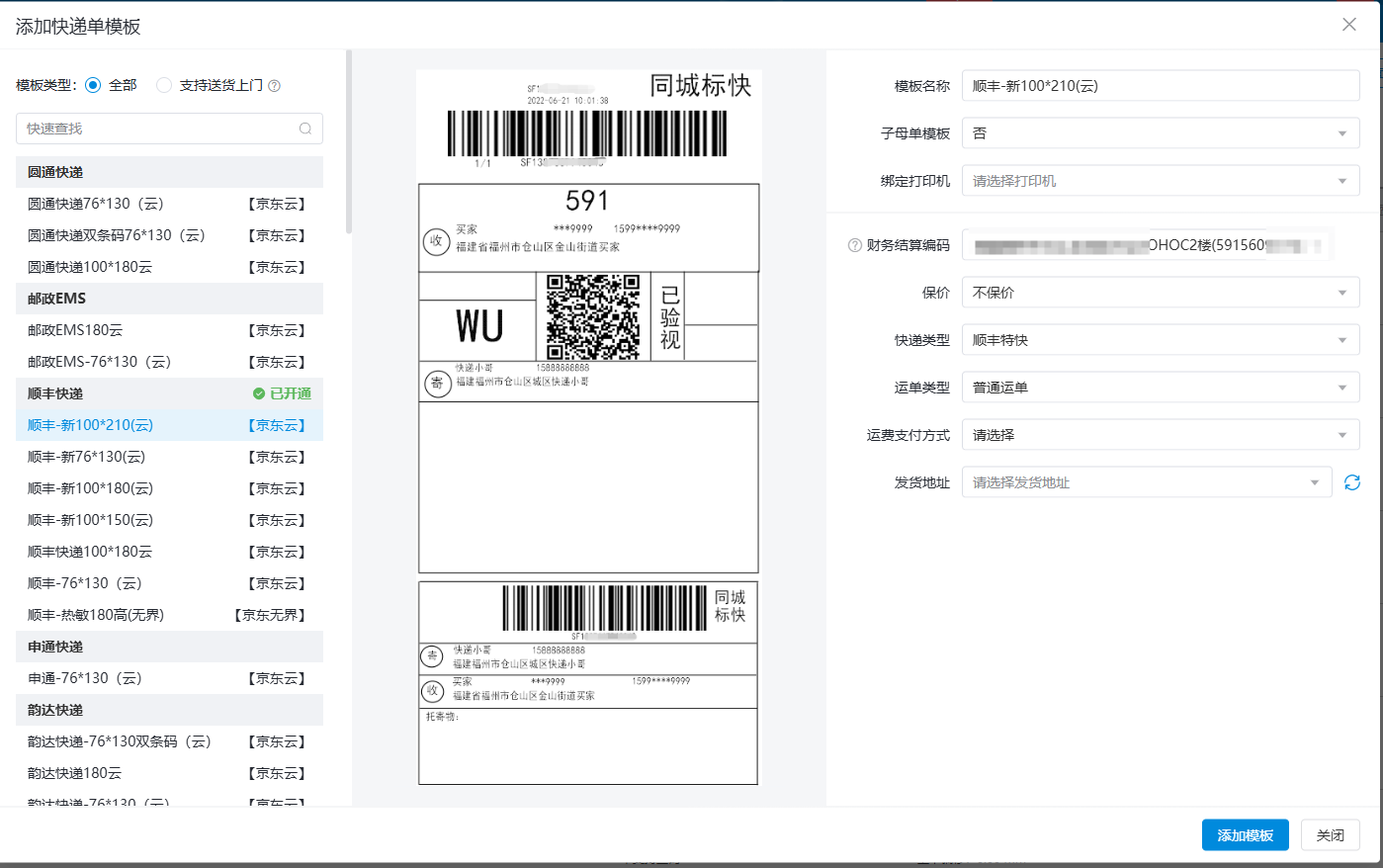Open the 保价 dropdown
Screen dimensions: 1383x868
click(1160, 293)
